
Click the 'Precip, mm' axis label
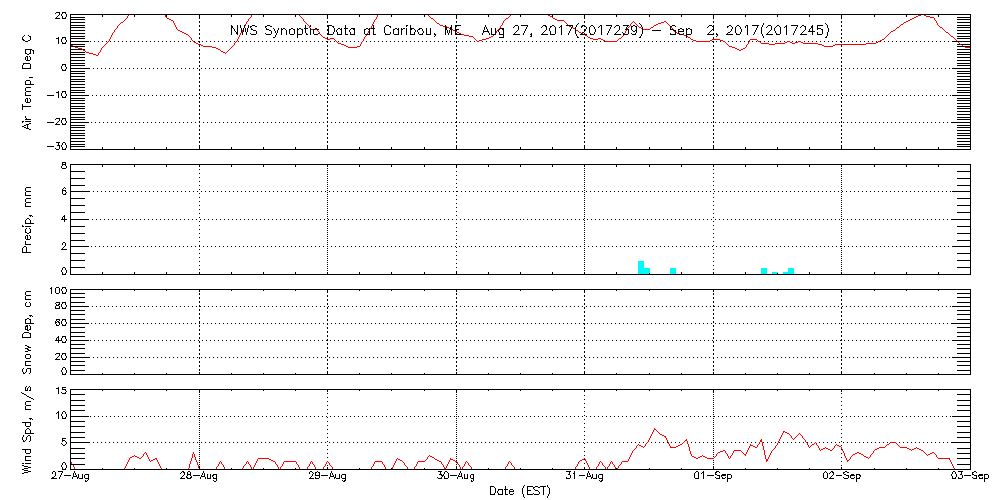27,218
